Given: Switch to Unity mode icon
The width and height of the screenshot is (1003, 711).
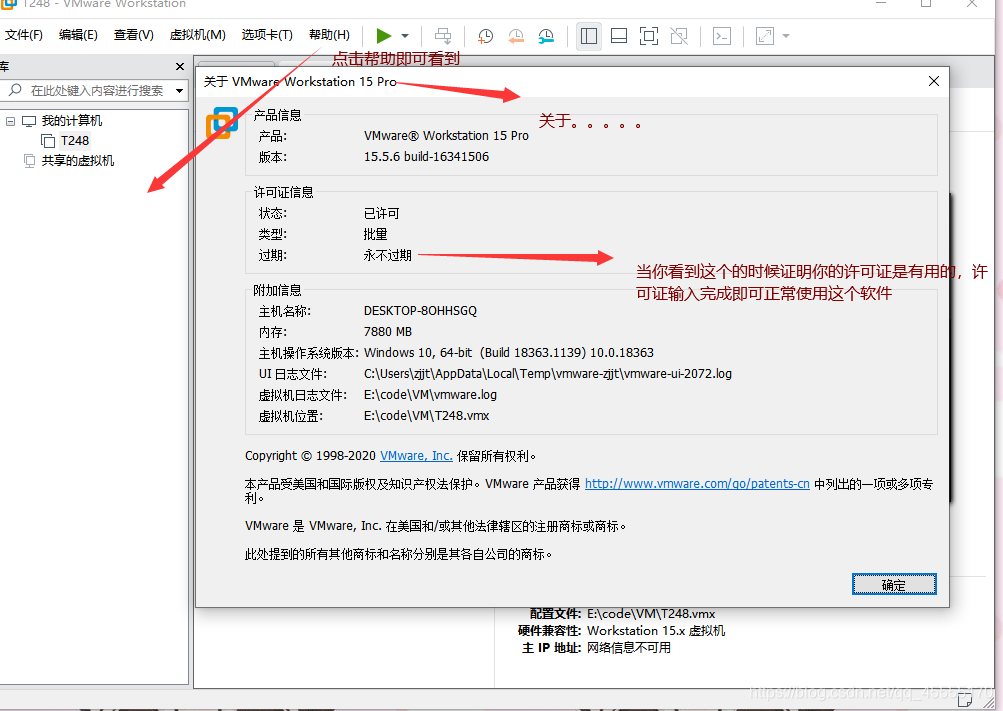Looking at the screenshot, I should [x=679, y=36].
